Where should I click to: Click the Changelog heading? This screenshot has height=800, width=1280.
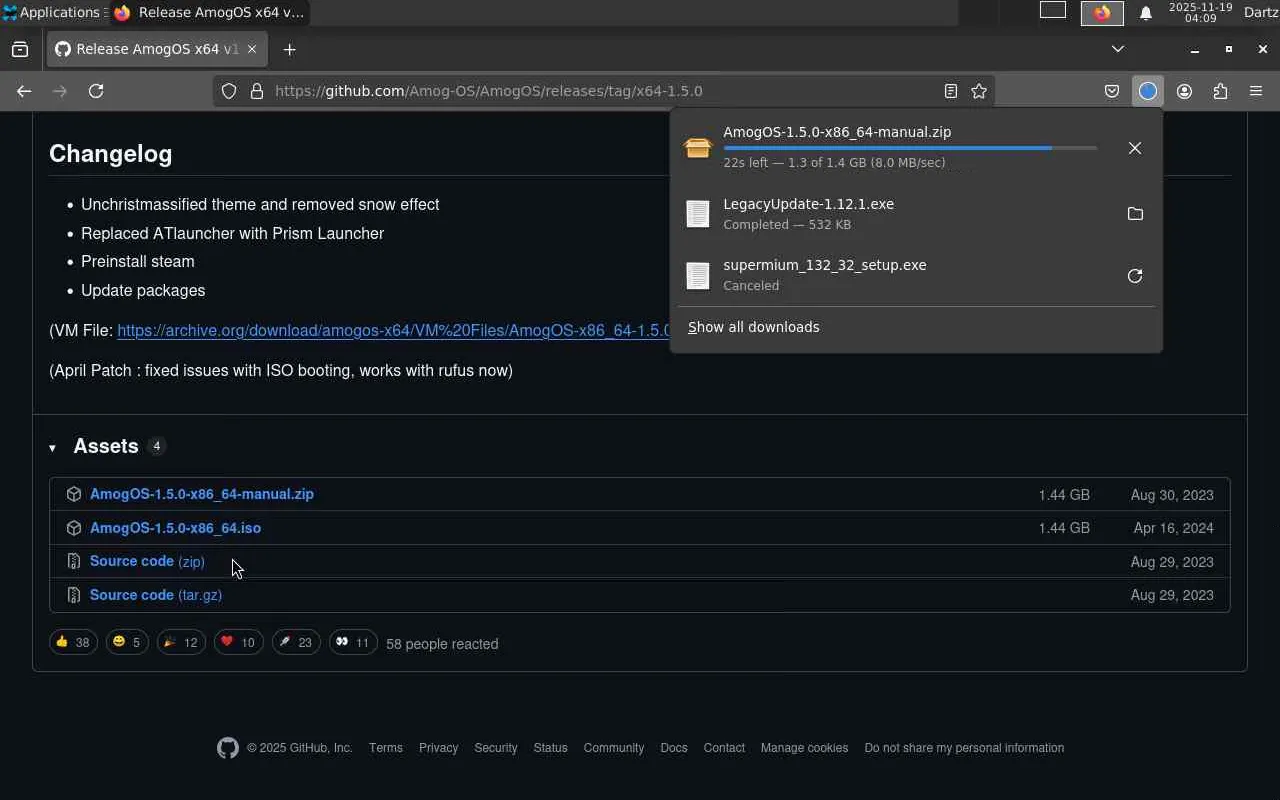(x=110, y=154)
